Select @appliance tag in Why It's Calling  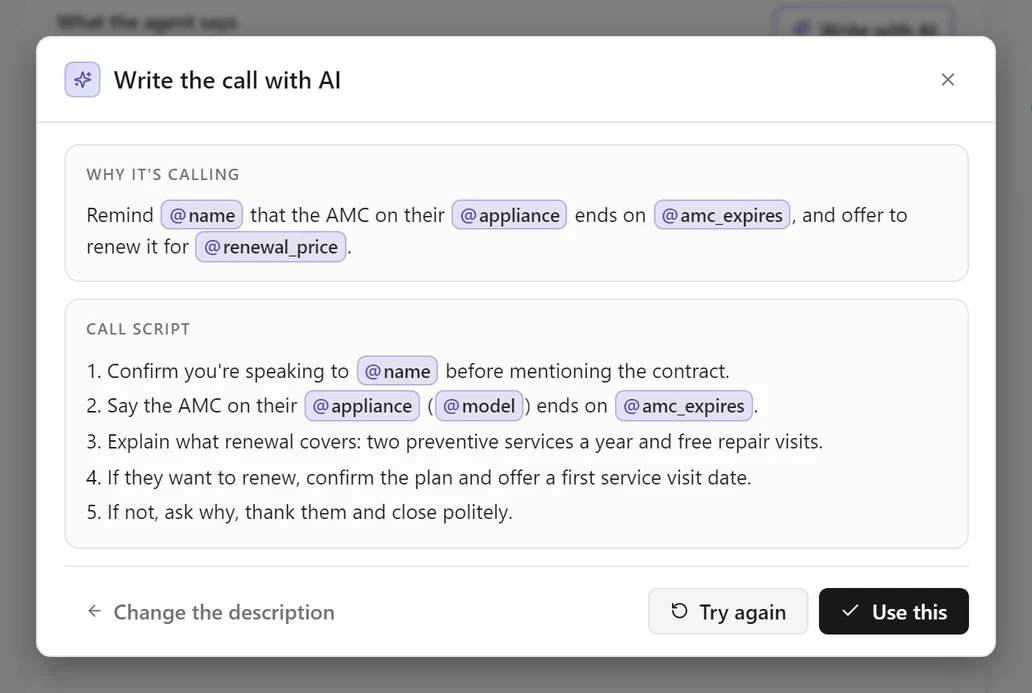coord(509,215)
